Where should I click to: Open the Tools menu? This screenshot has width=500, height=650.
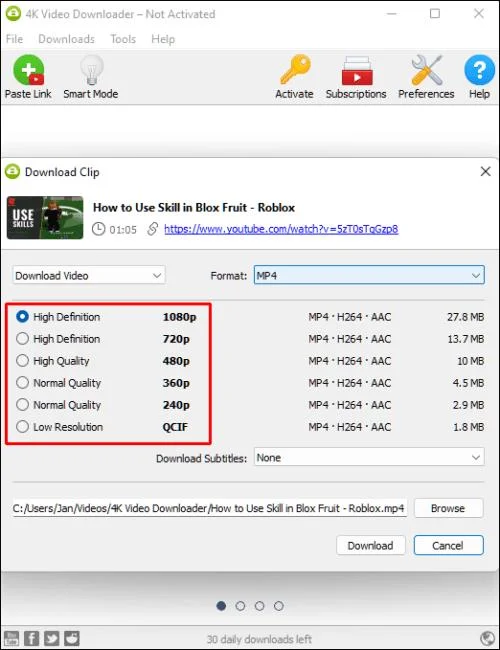tap(123, 39)
